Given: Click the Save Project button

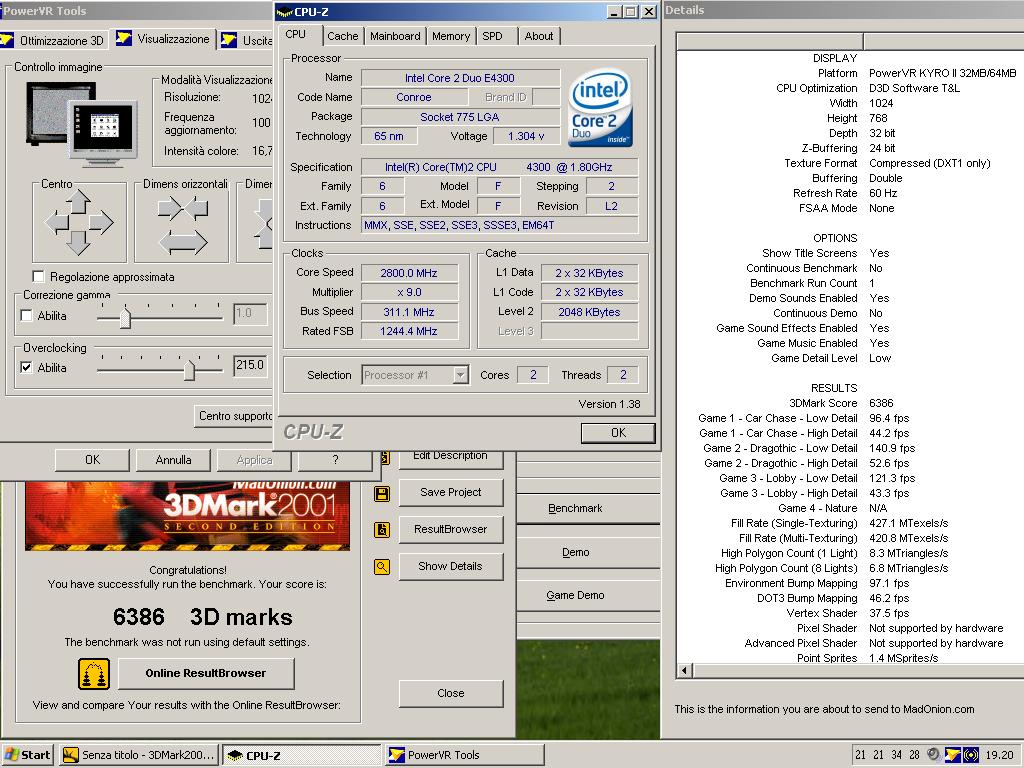Looking at the screenshot, I should pyautogui.click(x=451, y=492).
